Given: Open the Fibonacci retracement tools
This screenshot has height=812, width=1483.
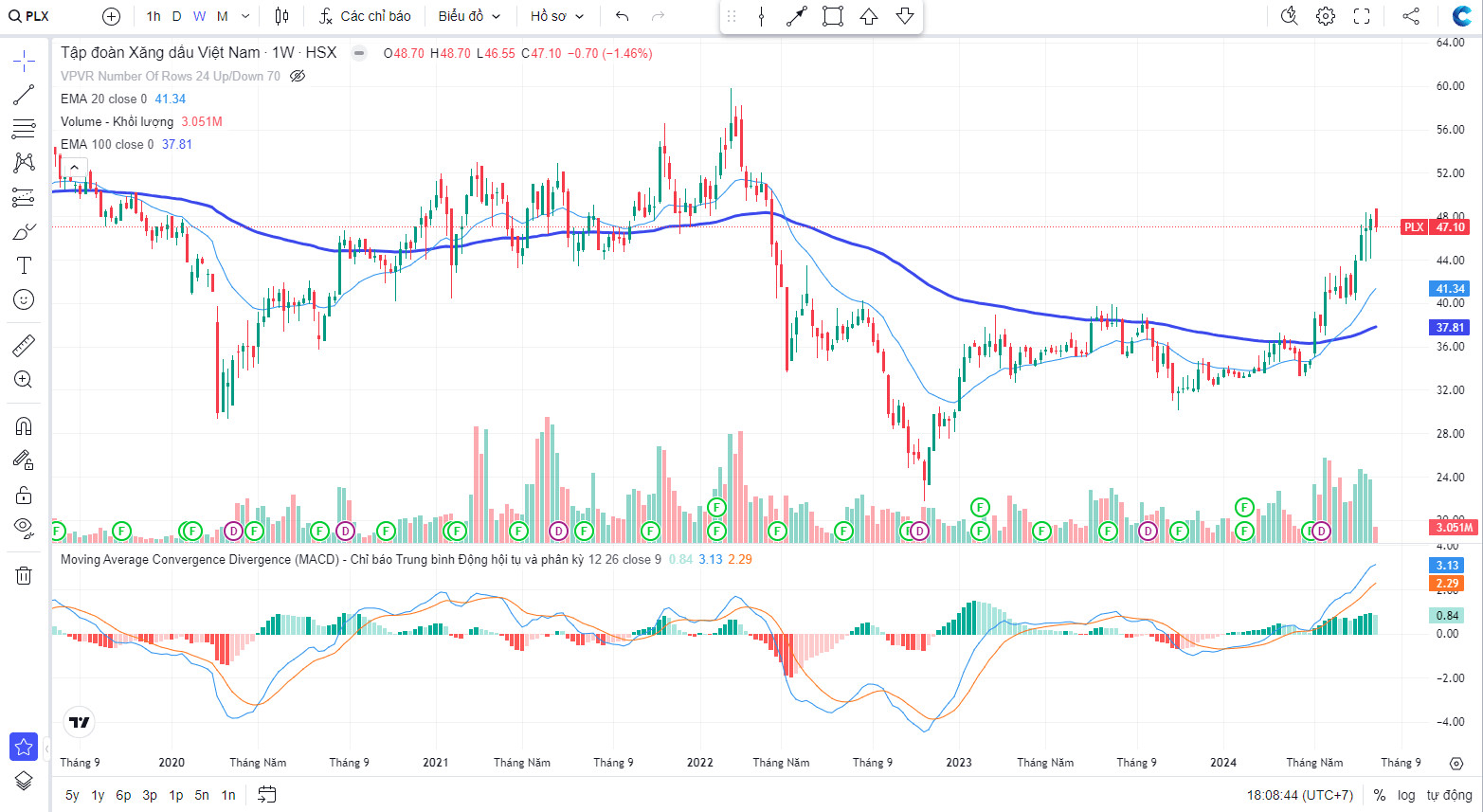Looking at the screenshot, I should pos(24,129).
